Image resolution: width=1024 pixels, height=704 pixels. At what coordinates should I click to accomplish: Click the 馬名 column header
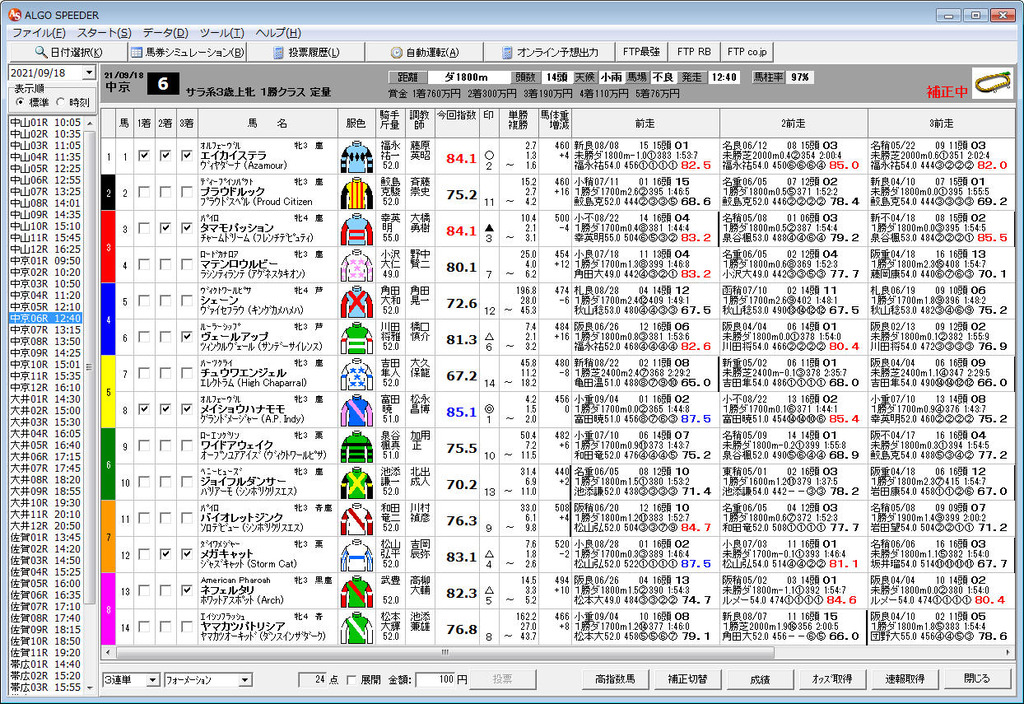click(267, 123)
